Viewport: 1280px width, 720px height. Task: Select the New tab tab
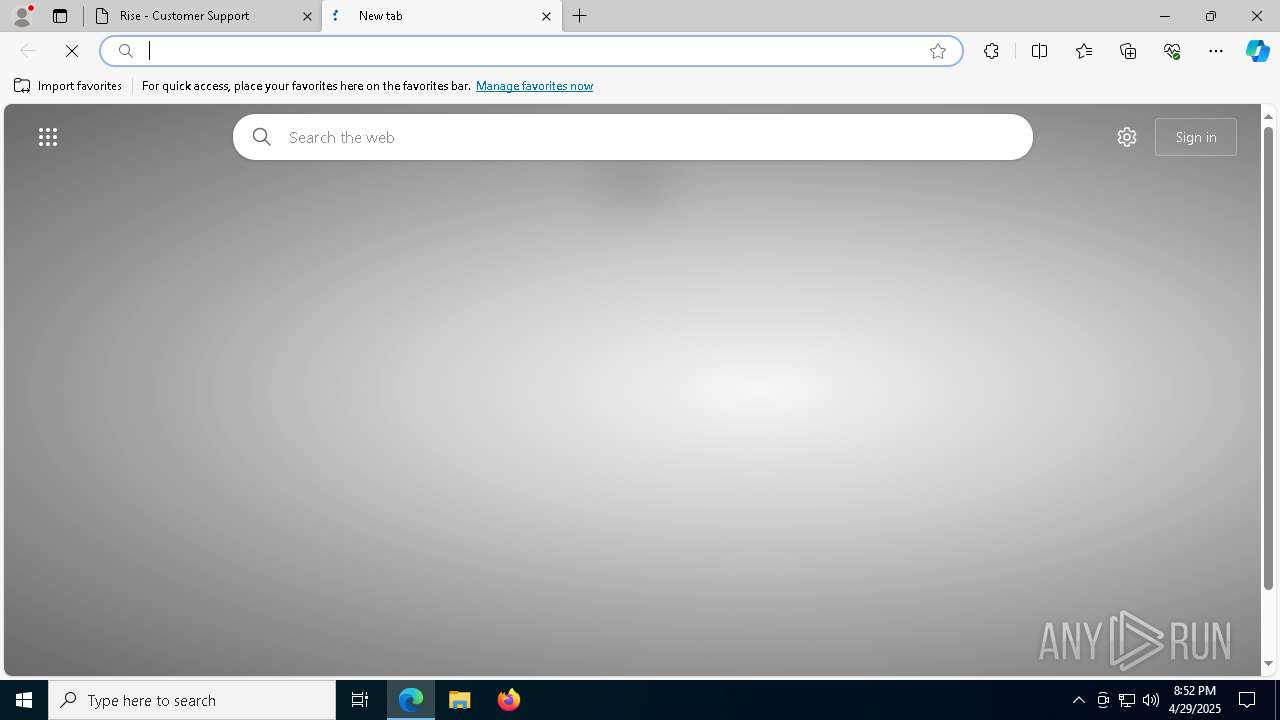(x=442, y=16)
